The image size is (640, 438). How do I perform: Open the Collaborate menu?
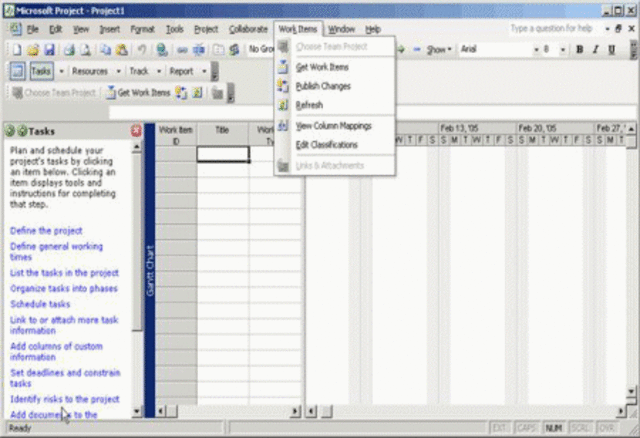coord(248,29)
